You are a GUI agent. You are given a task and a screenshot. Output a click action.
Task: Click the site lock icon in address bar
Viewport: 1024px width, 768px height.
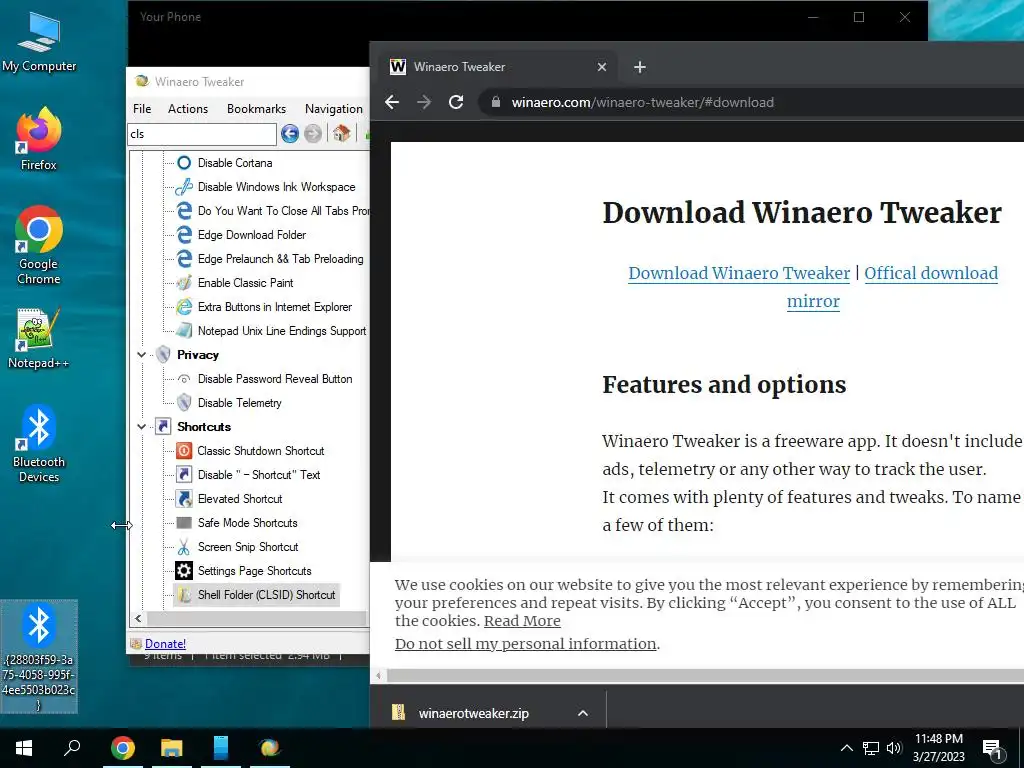(x=496, y=102)
